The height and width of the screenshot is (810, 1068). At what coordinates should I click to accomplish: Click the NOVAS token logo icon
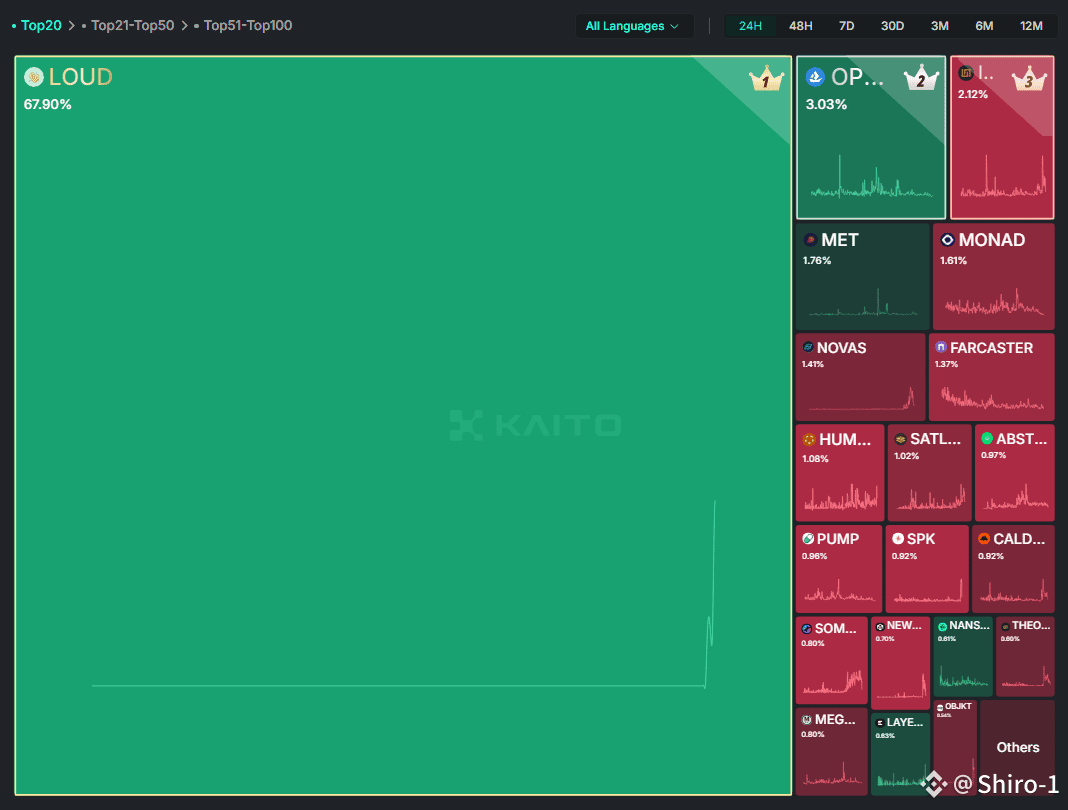click(x=808, y=347)
